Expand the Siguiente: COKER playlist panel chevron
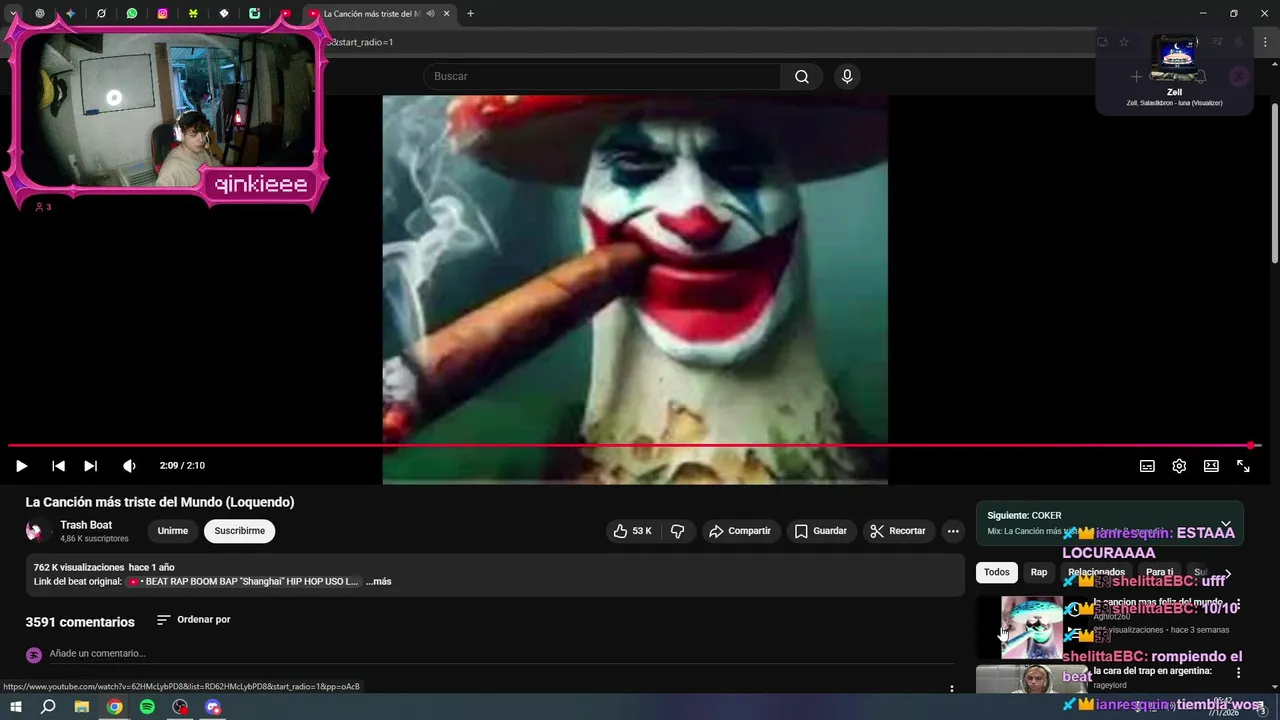Screen dimensions: 1280x720 point(1226,523)
